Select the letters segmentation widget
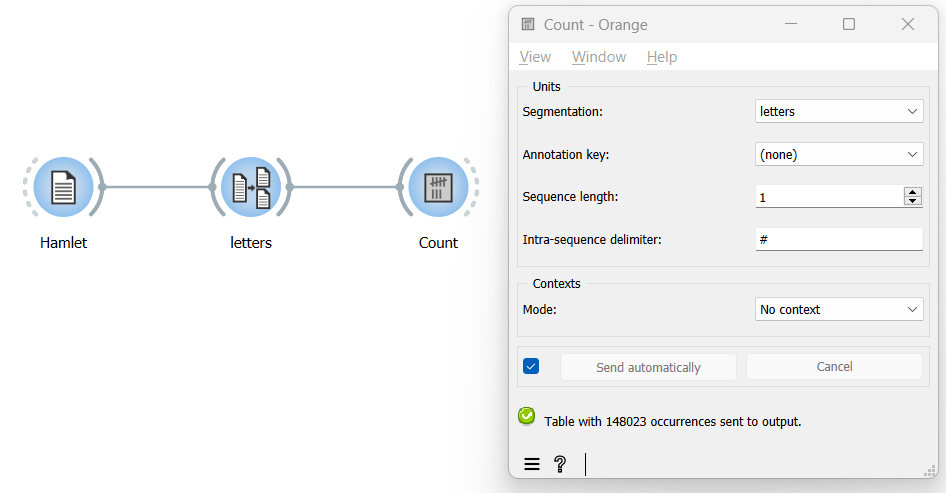 (251, 187)
